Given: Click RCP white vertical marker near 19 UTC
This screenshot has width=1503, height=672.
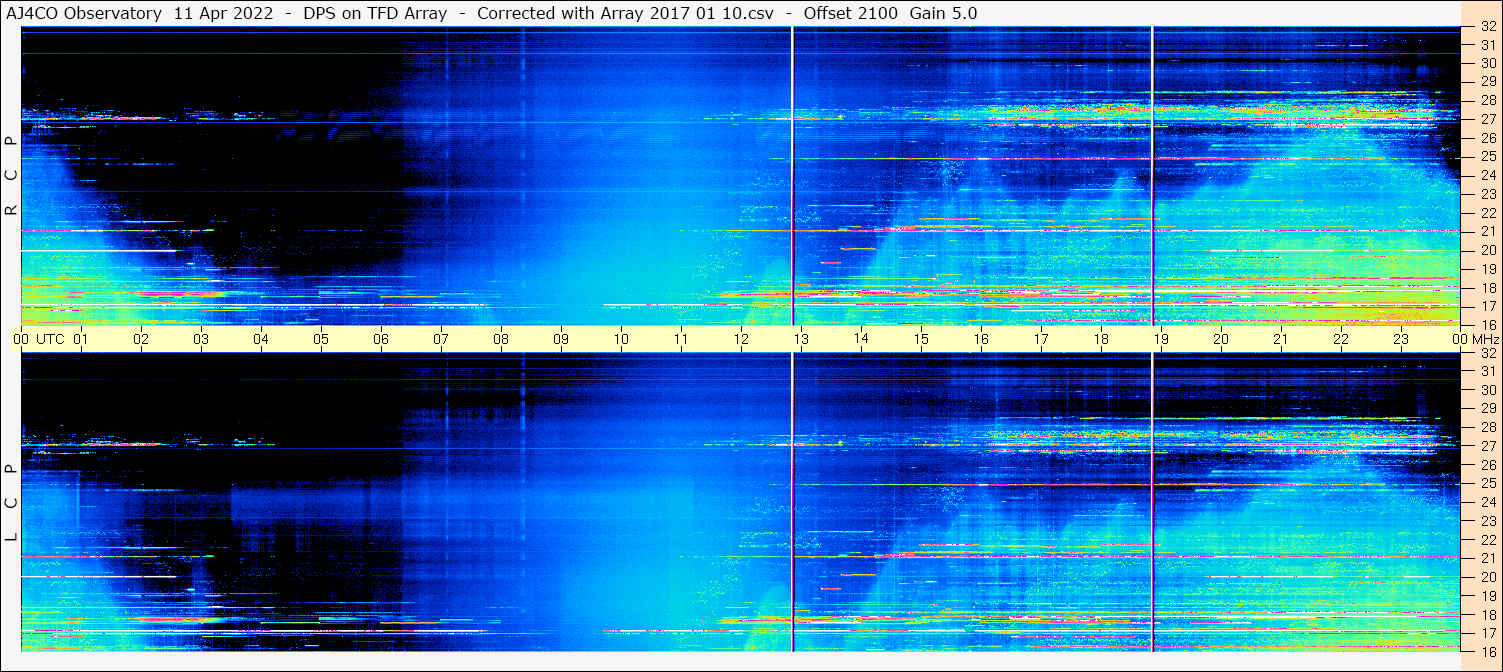Looking at the screenshot, I should coord(1152,176).
